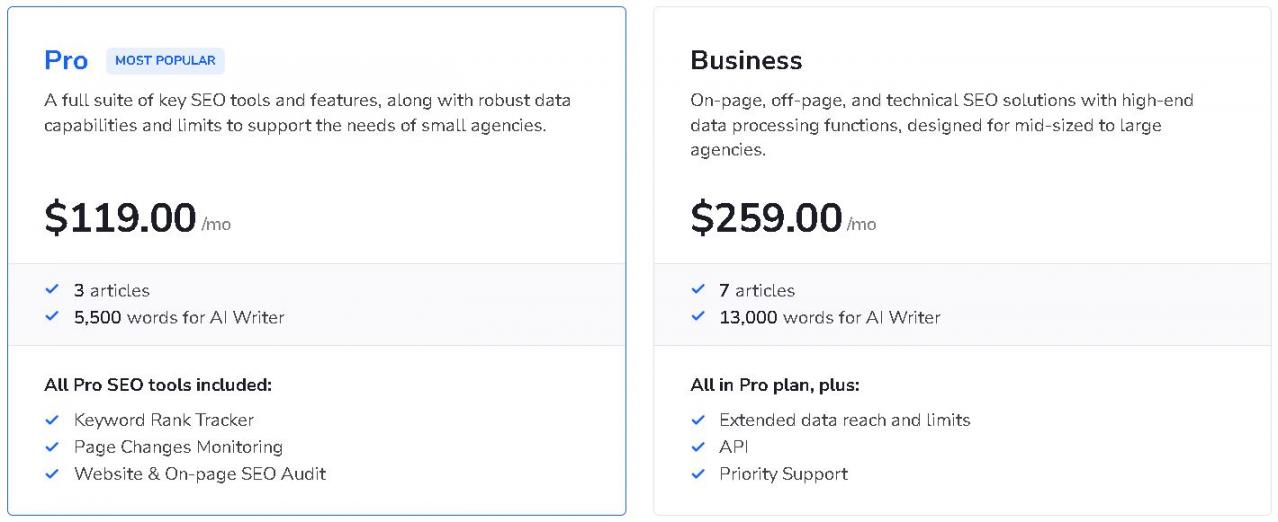
Task: Click checkmark icon beside 7 articles
Action: pos(698,290)
